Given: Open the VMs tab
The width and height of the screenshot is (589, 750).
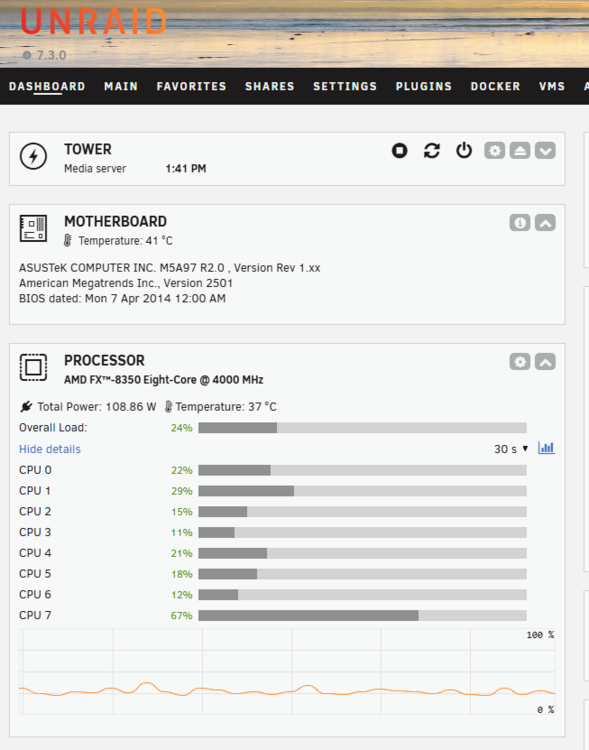Looking at the screenshot, I should (x=552, y=87).
